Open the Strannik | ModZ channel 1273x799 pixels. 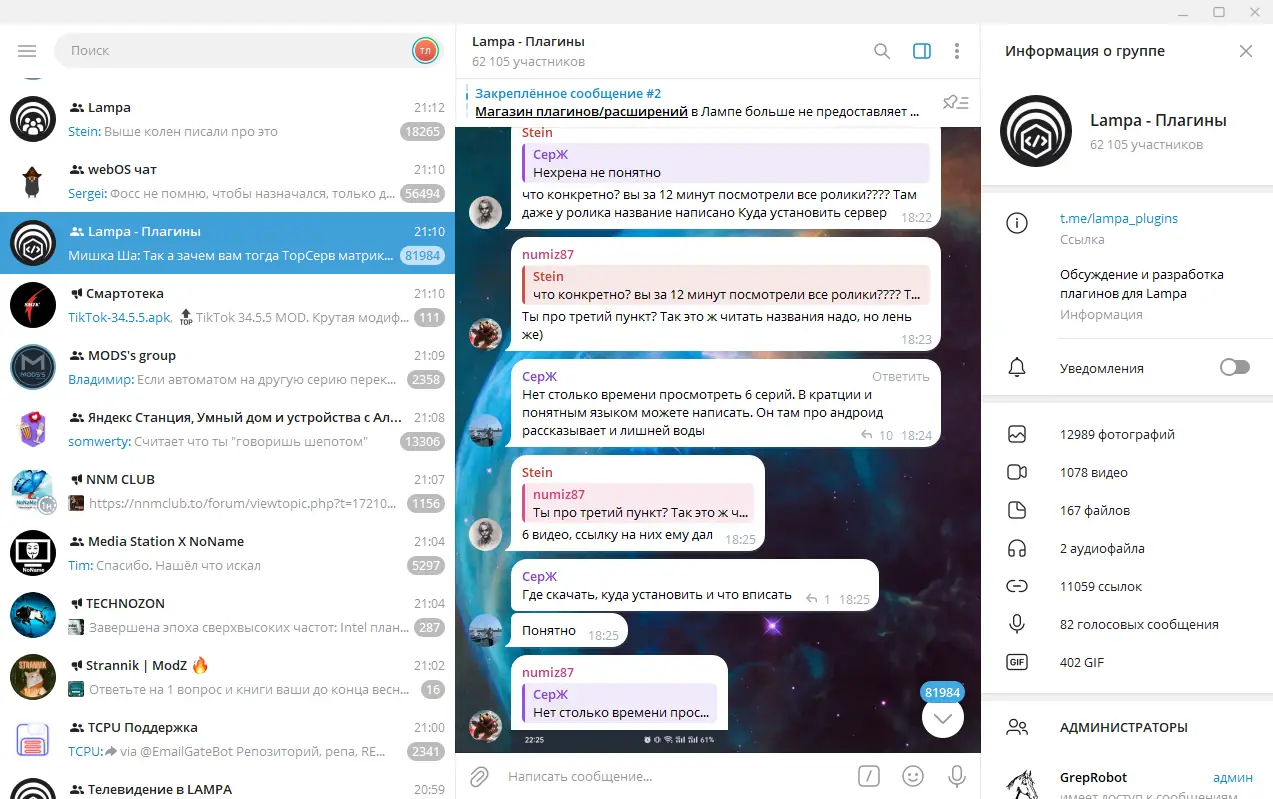click(227, 677)
